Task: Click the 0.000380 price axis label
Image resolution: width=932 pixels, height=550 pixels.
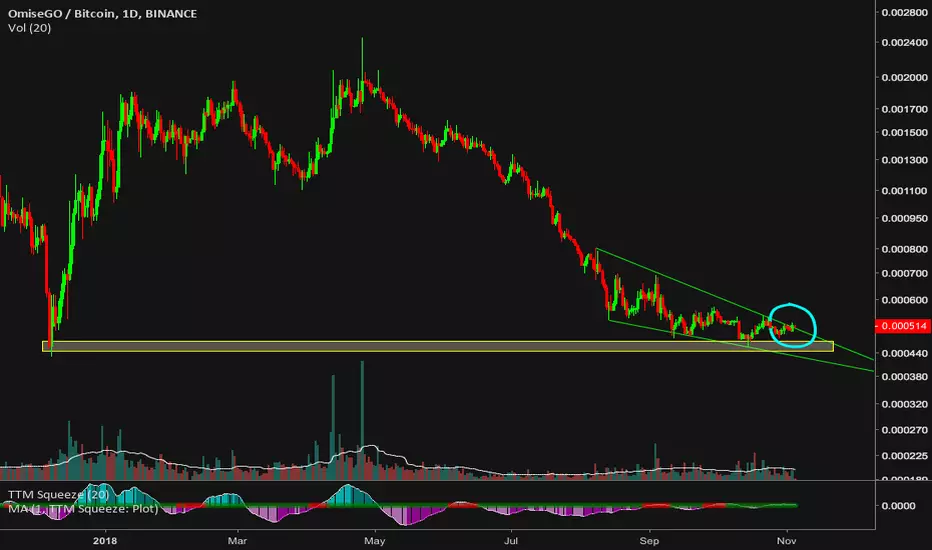Action: click(904, 377)
